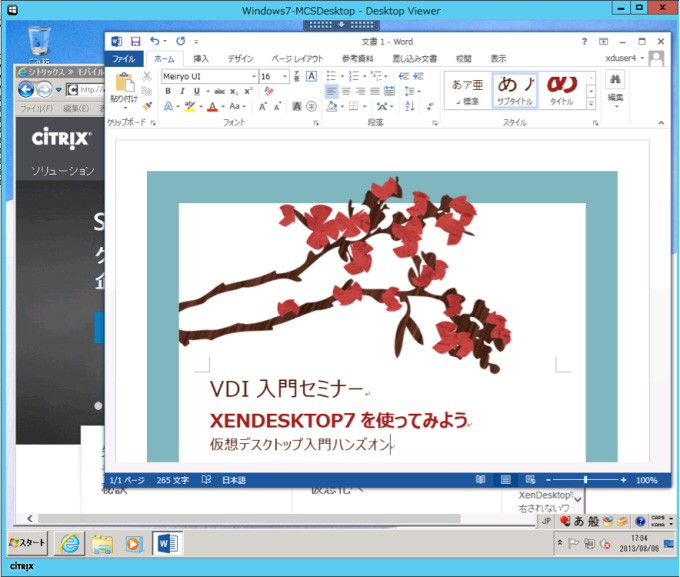Toggle Italic formatting
The height and width of the screenshot is (577, 680).
[x=182, y=91]
